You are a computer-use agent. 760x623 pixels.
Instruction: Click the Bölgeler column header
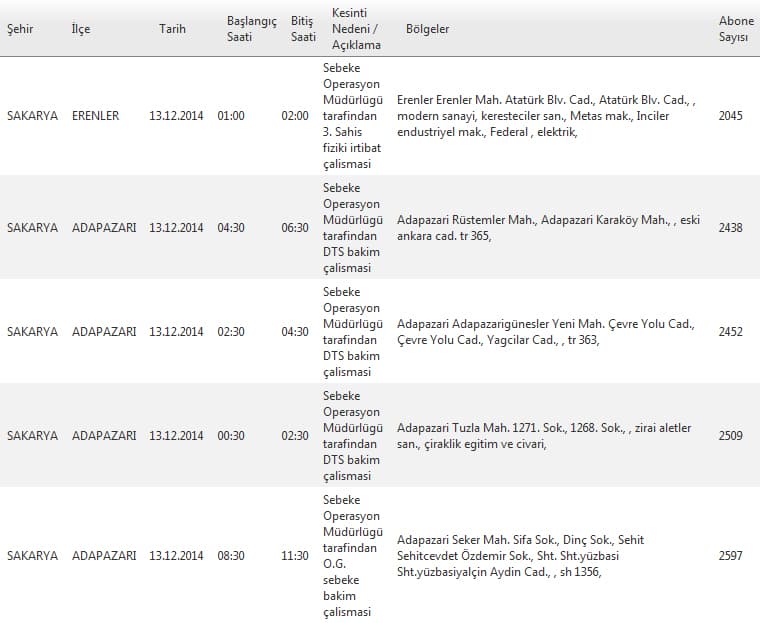point(427,29)
